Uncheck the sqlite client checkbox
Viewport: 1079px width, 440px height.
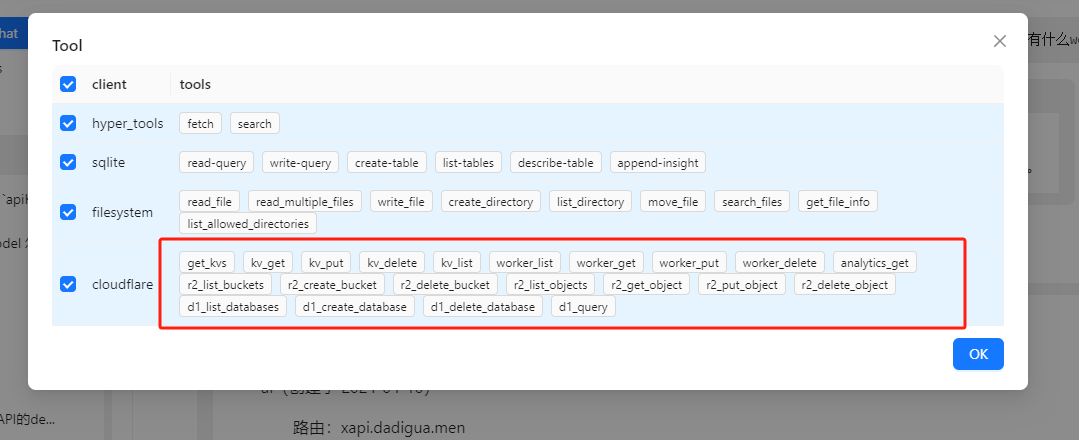[x=68, y=163]
